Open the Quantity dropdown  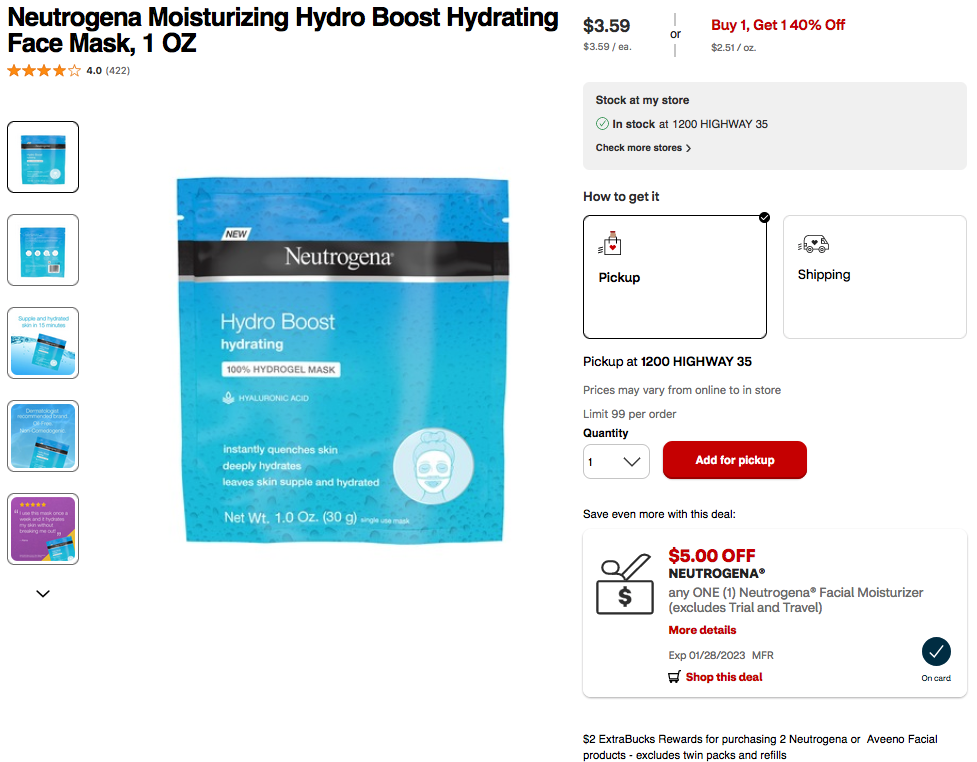click(x=616, y=462)
